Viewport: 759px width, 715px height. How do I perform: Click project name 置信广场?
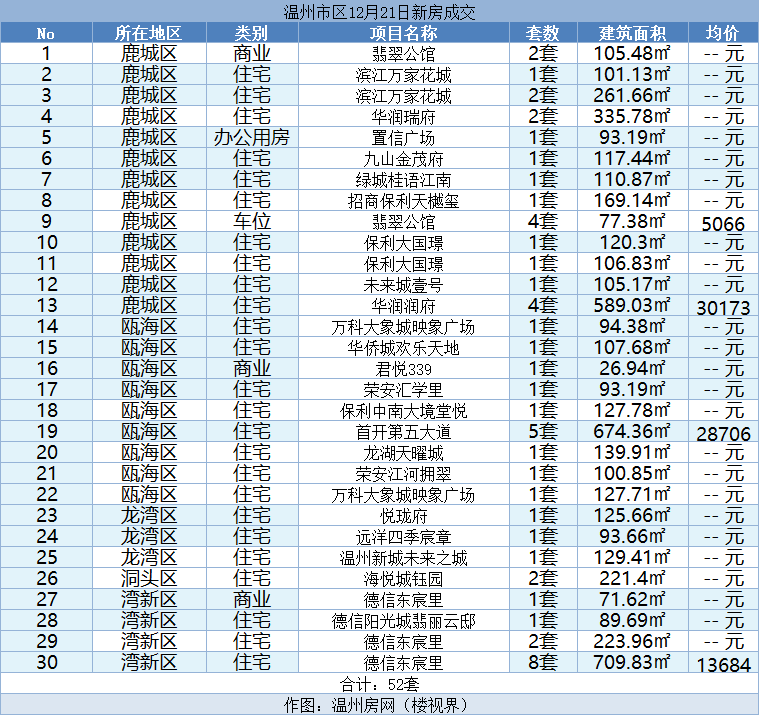click(403, 138)
